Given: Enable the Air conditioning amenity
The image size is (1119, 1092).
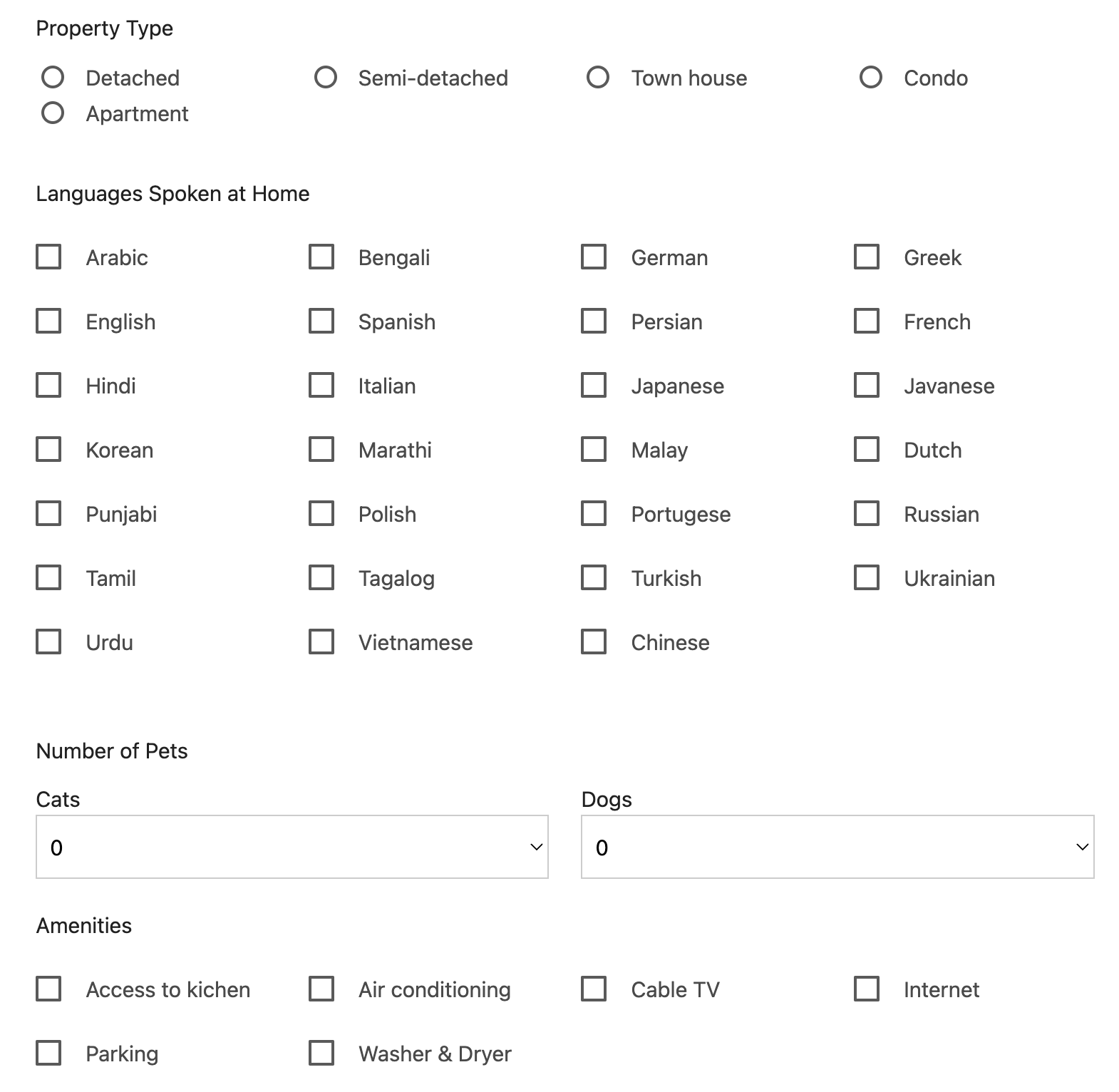Looking at the screenshot, I should click(x=321, y=989).
